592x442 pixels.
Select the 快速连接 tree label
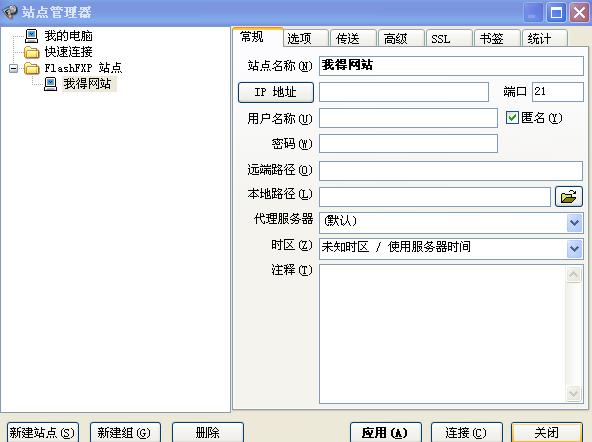[x=68, y=52]
